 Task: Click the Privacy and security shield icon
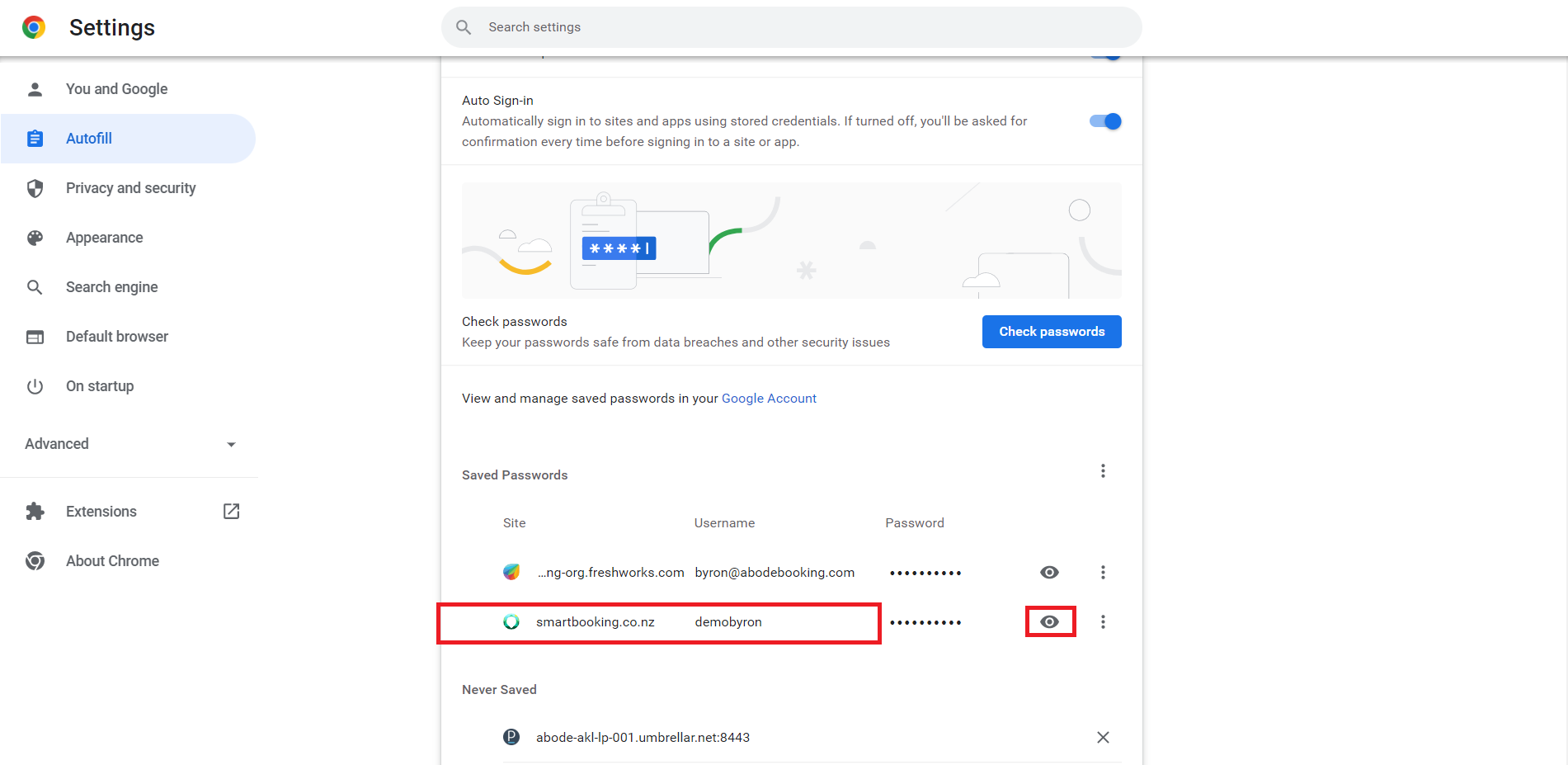tap(35, 188)
